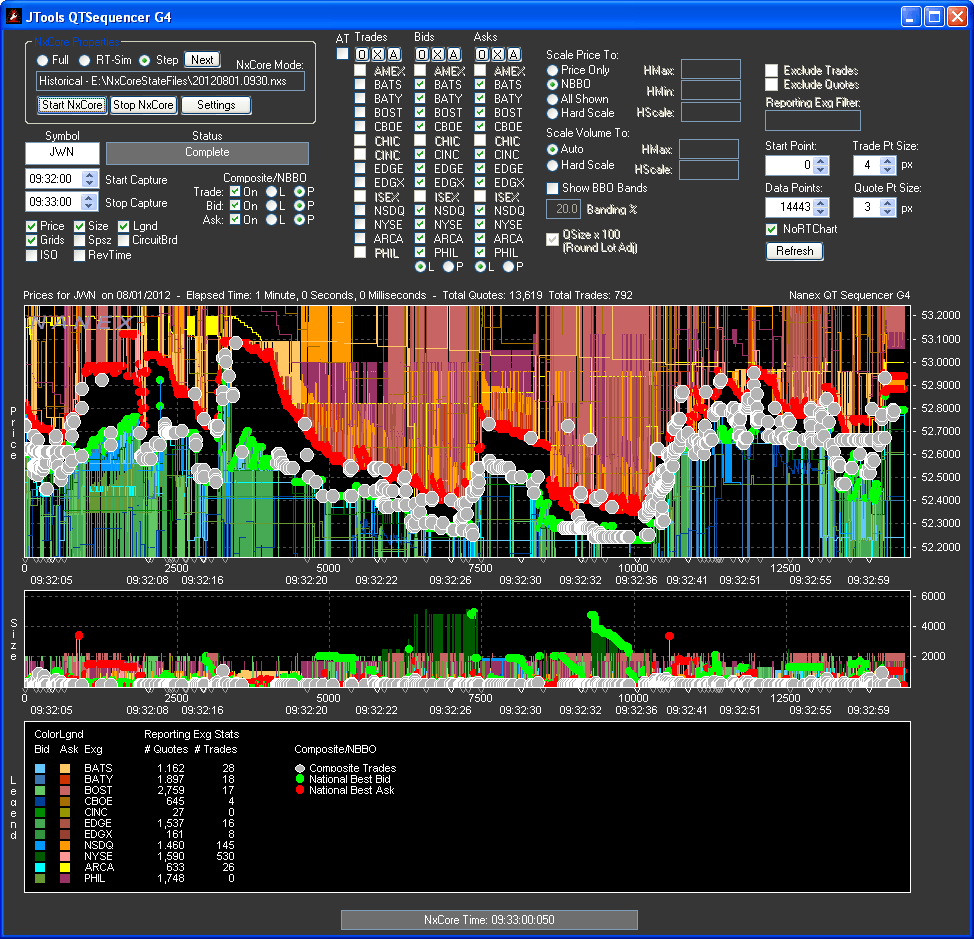Screen dimensions: 974x939
Task: Click the JTools app icon in title bar
Action: point(13,16)
